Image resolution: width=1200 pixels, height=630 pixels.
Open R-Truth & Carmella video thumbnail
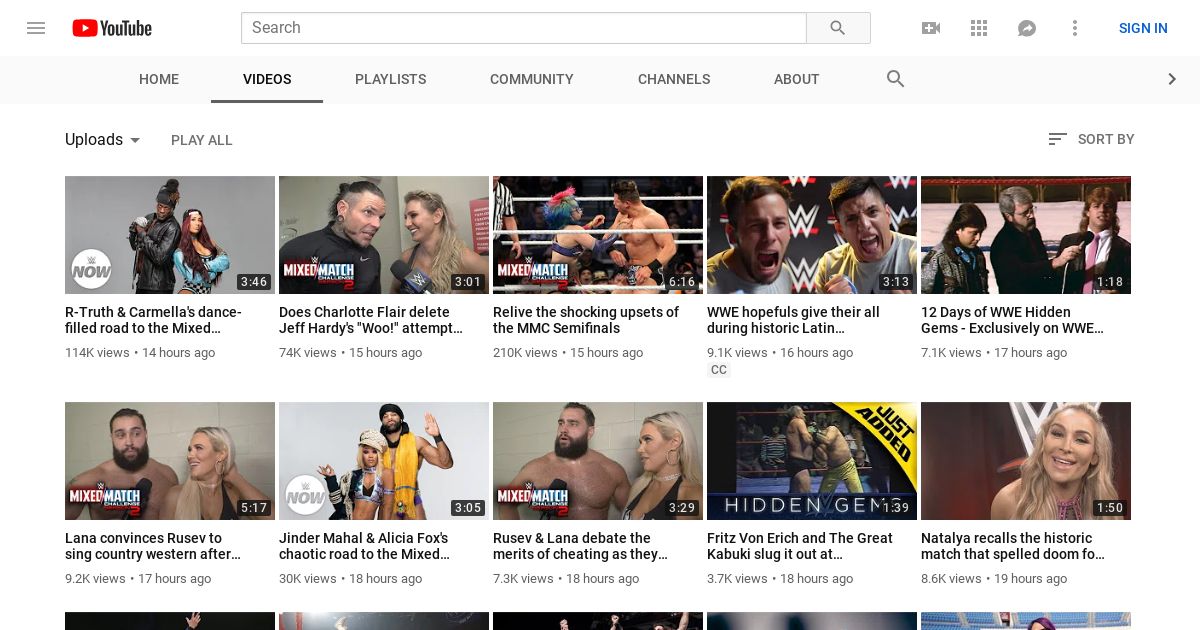coord(170,235)
